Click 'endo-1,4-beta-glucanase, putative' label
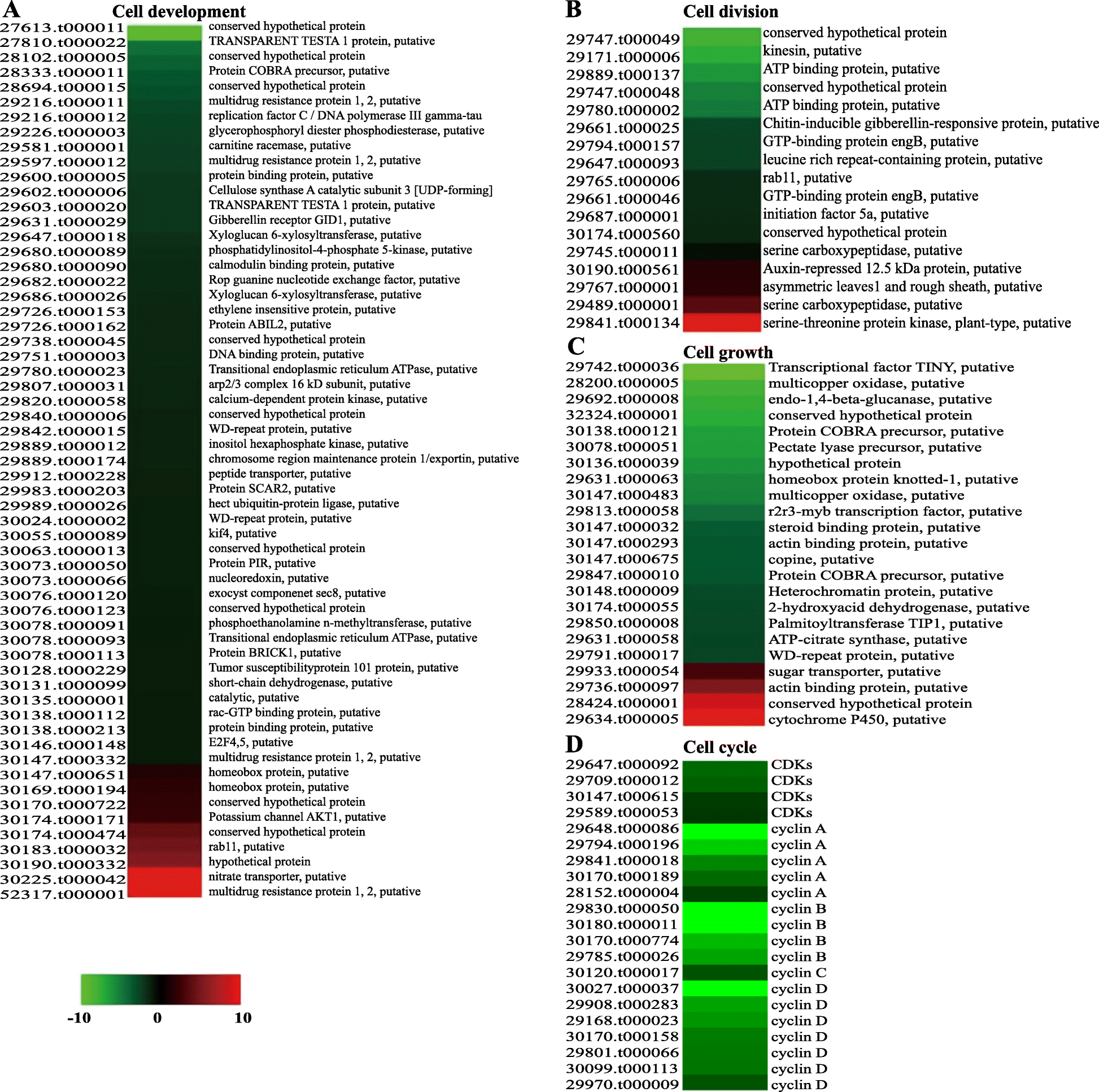Screen dimensions: 1099x1092 [x=880, y=399]
